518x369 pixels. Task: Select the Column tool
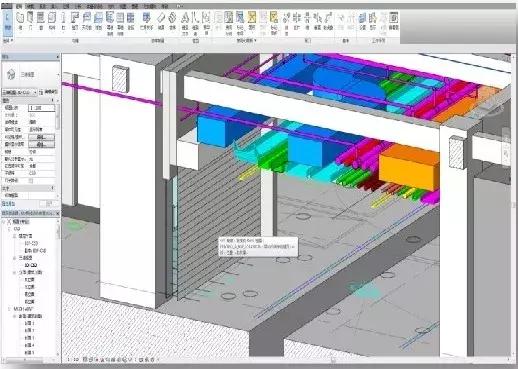coord(63,21)
